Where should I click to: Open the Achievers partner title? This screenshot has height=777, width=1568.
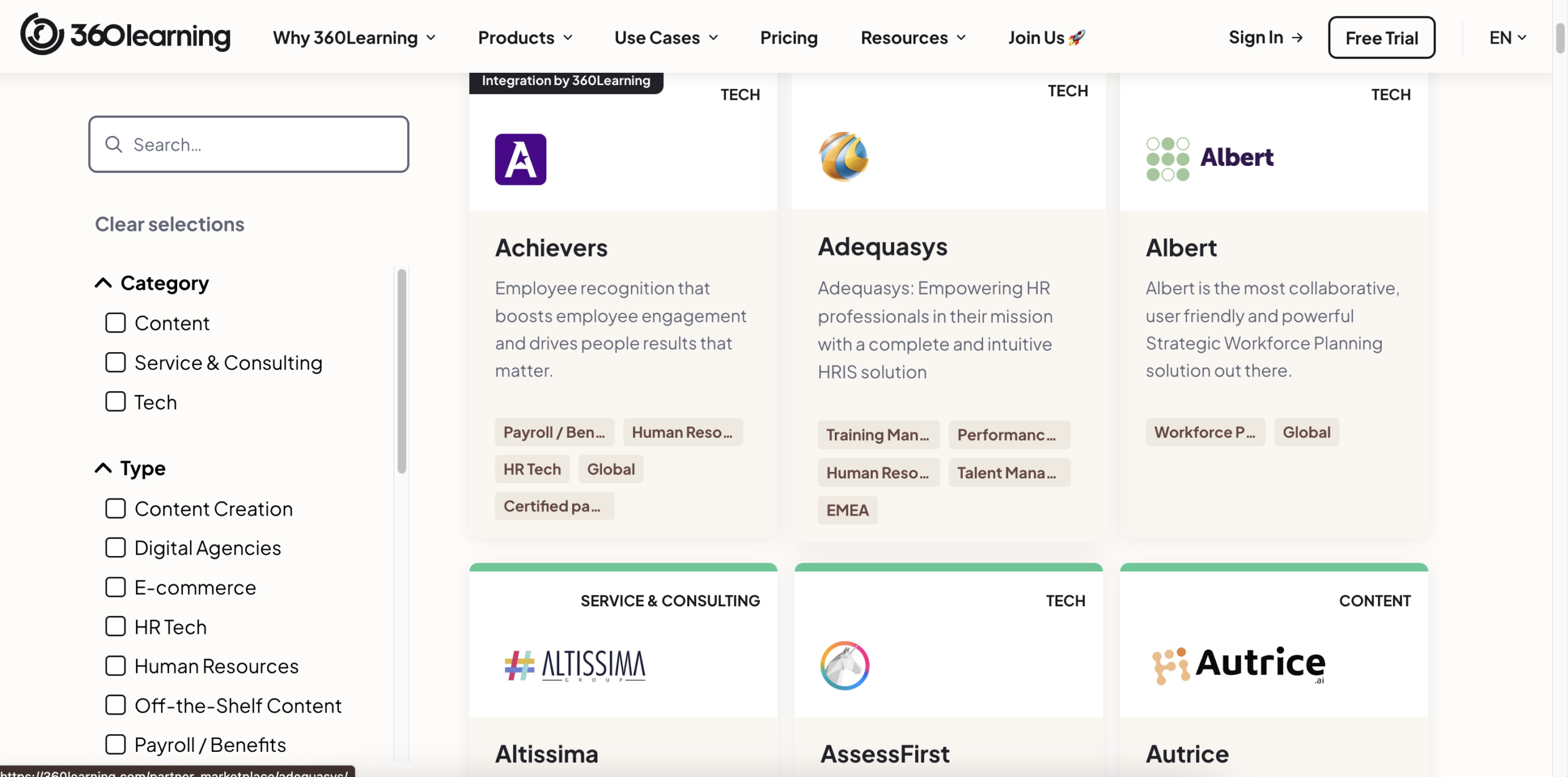coord(551,247)
